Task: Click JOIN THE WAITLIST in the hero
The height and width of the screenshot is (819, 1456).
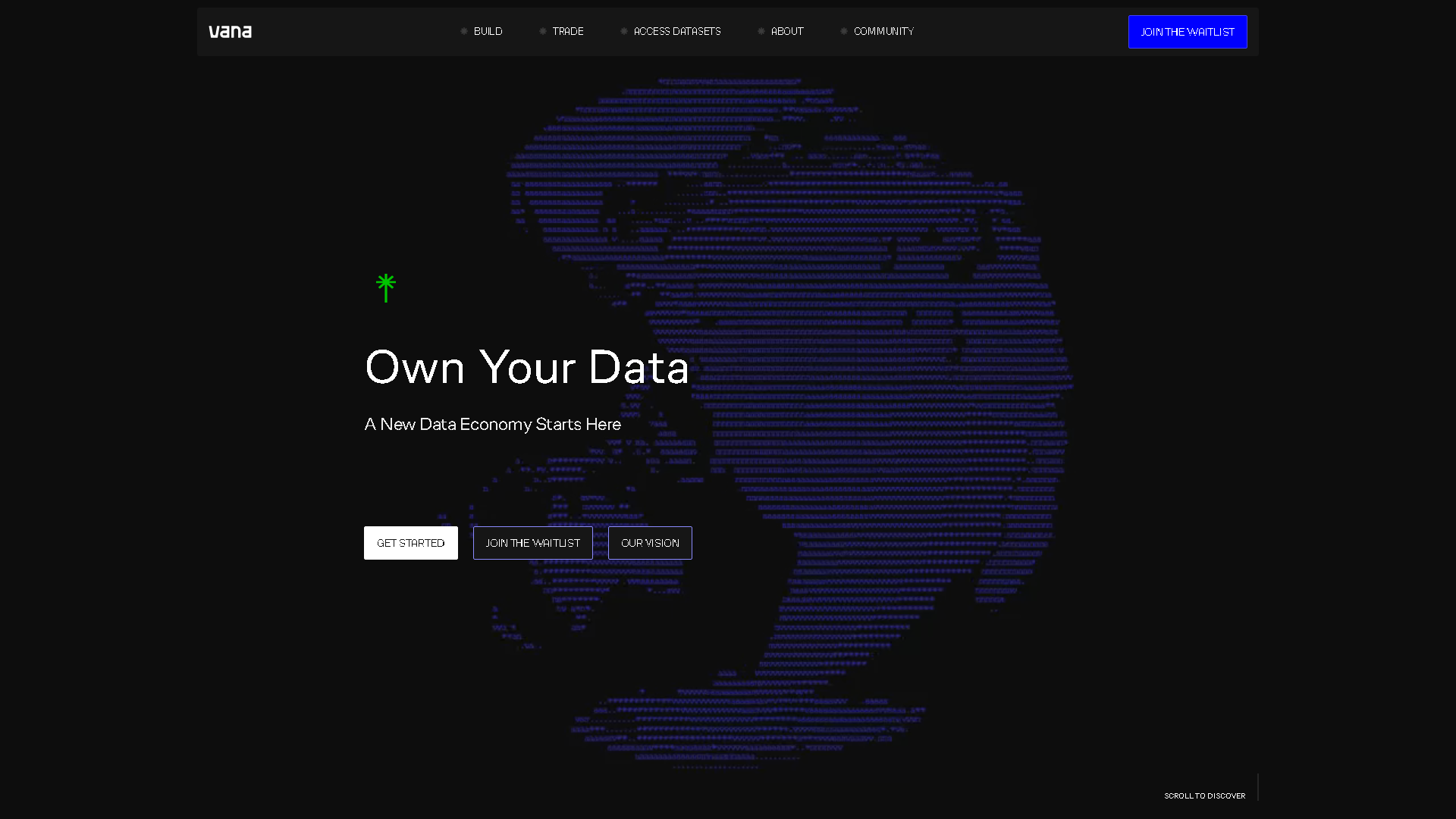Action: (x=532, y=543)
